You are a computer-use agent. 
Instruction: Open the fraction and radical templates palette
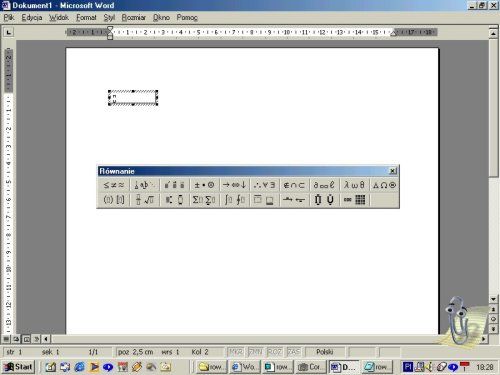point(145,200)
